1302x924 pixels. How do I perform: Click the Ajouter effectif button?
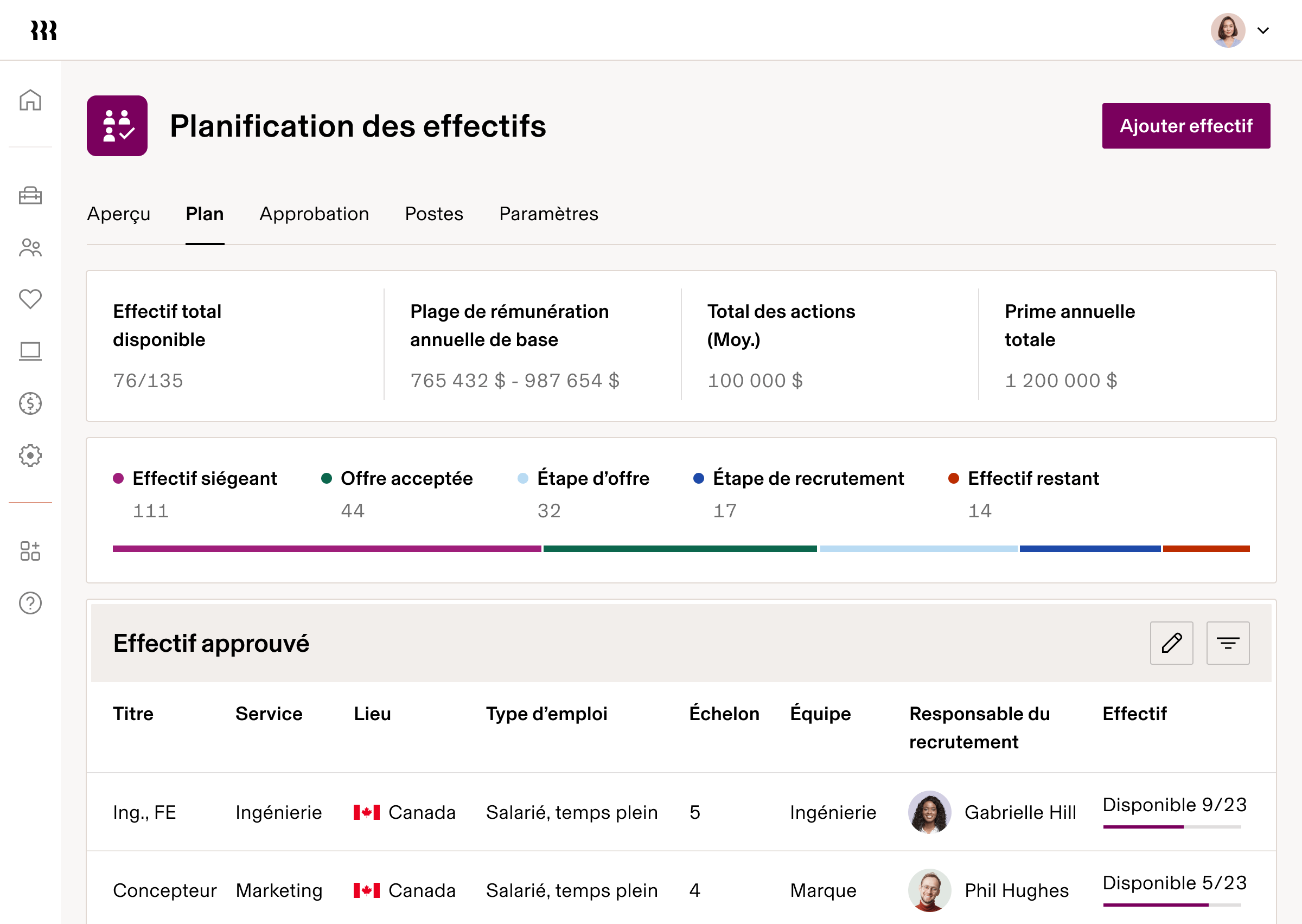pyautogui.click(x=1186, y=126)
